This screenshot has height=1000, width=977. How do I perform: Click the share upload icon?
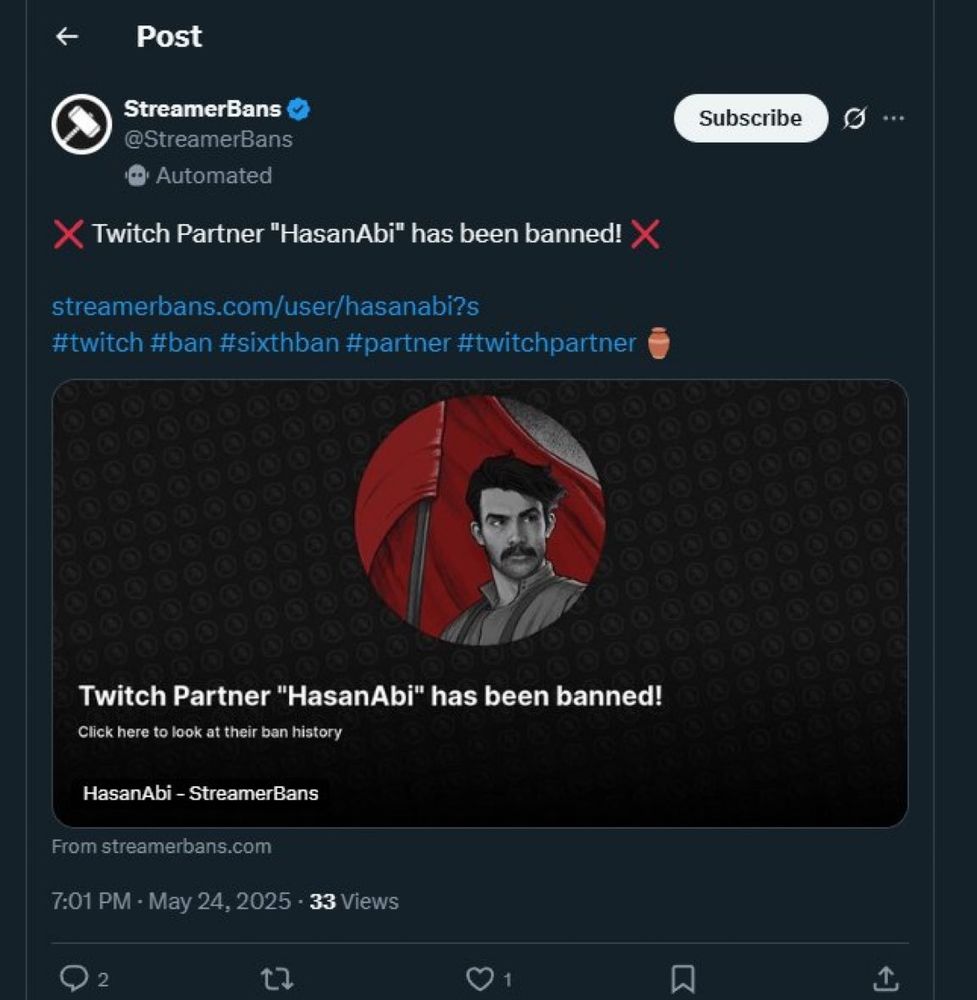pos(885,978)
